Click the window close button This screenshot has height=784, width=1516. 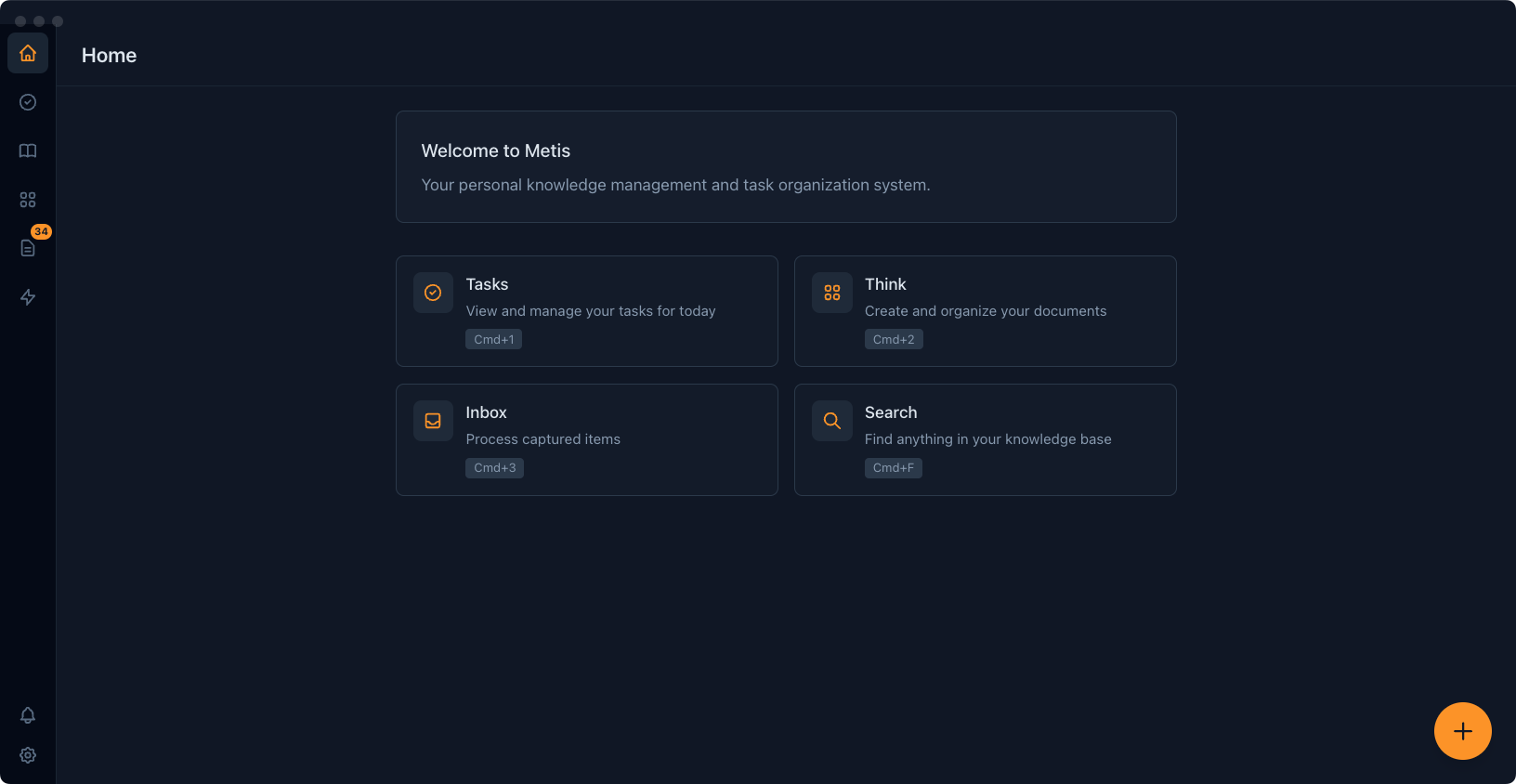pyautogui.click(x=20, y=20)
